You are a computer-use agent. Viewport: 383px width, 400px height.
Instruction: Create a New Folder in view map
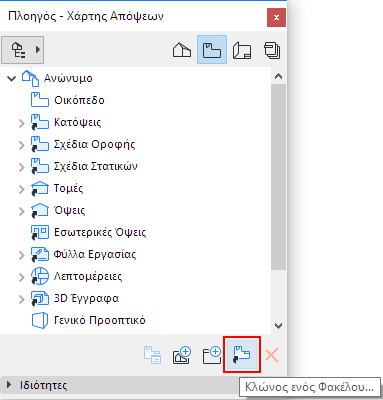212,355
